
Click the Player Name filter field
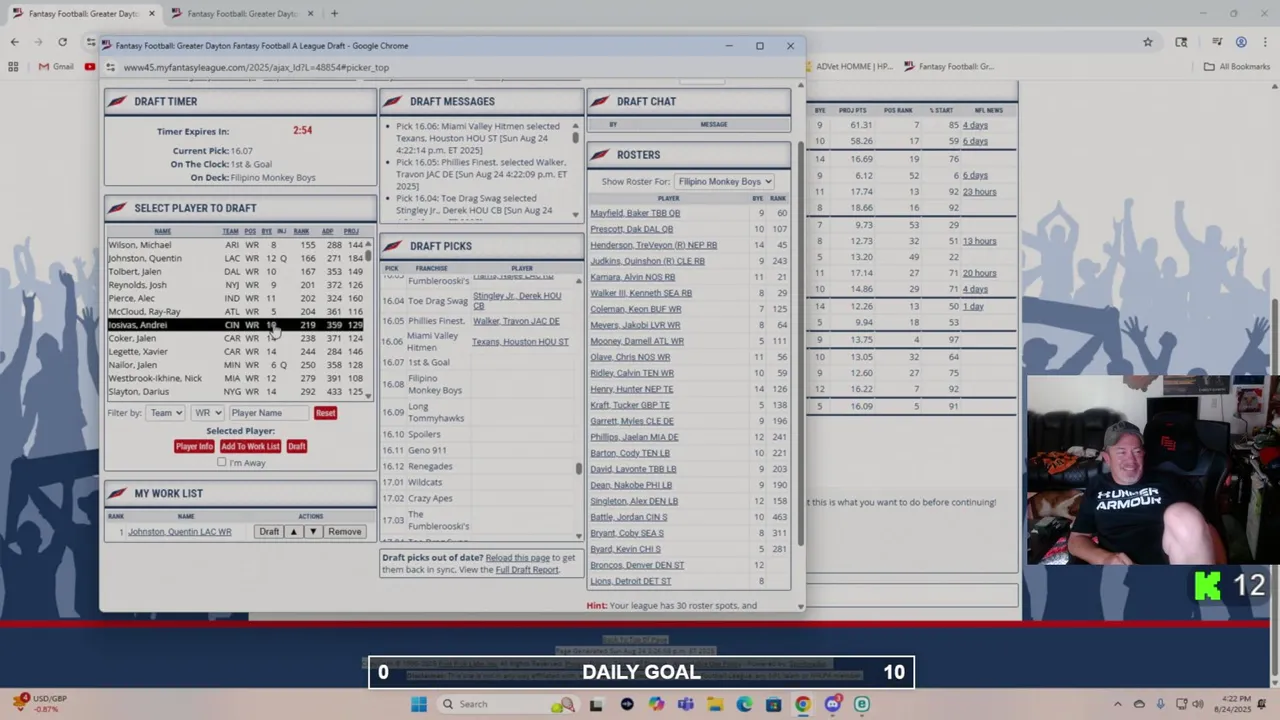tap(269, 413)
